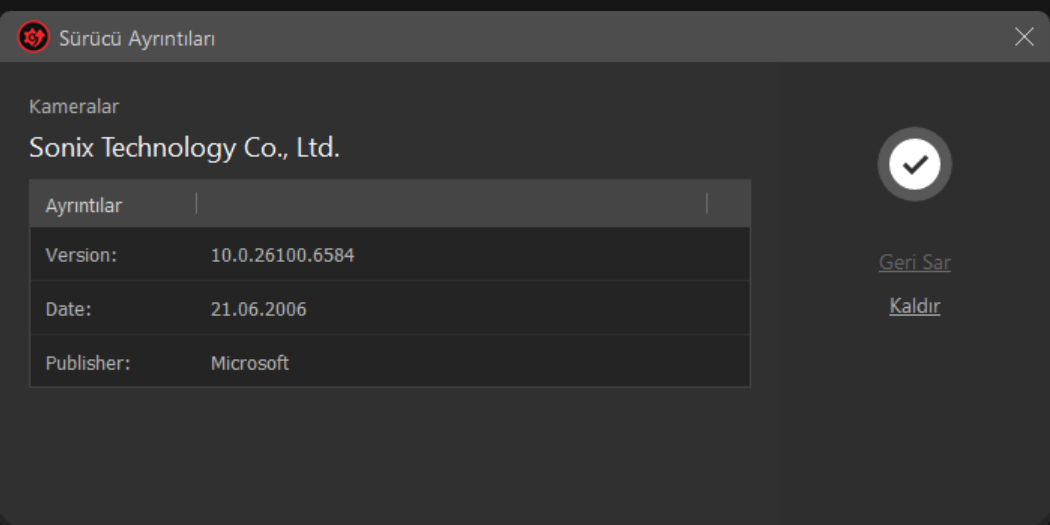Viewport: 1050px width, 525px height.
Task: Click the Kameralar category label
Action: click(x=74, y=106)
